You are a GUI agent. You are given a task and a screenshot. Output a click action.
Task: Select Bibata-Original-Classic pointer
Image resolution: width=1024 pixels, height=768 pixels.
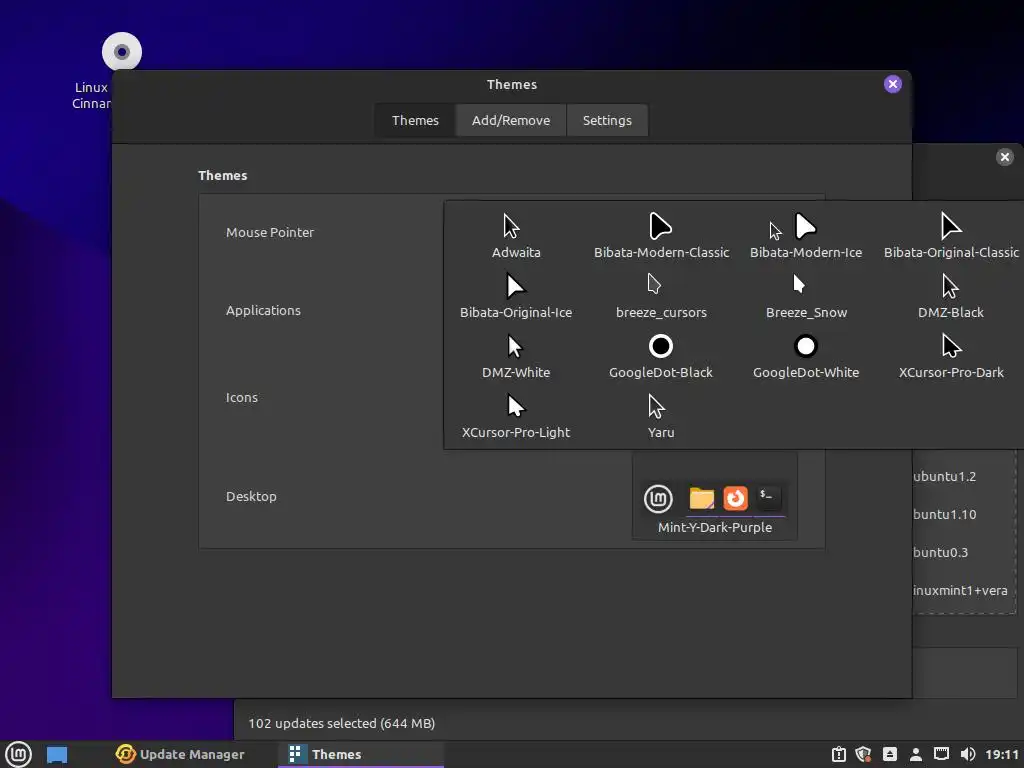click(x=951, y=236)
